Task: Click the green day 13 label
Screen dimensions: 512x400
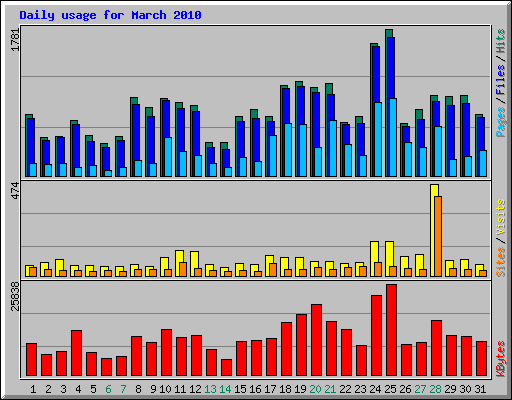Action: tap(210, 389)
